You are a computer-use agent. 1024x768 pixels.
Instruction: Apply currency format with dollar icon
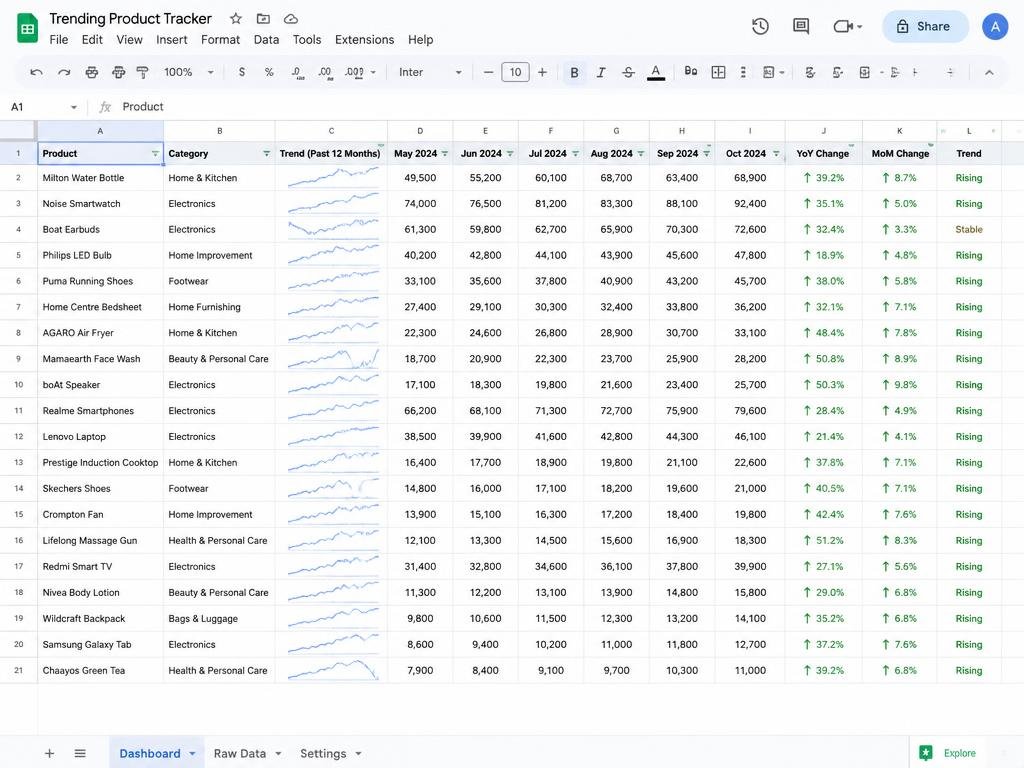pos(242,72)
